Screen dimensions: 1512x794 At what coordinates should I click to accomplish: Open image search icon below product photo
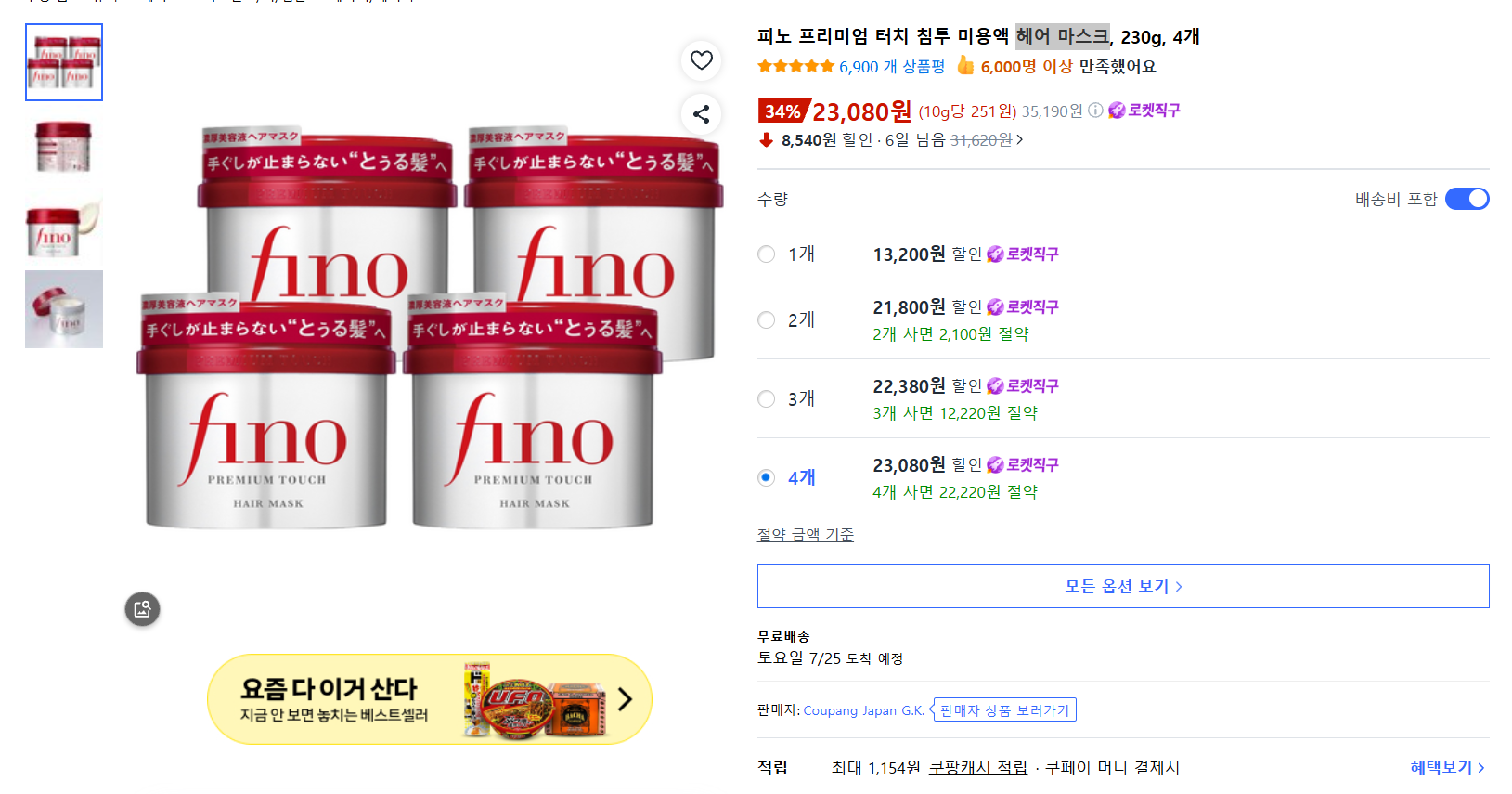coord(142,609)
